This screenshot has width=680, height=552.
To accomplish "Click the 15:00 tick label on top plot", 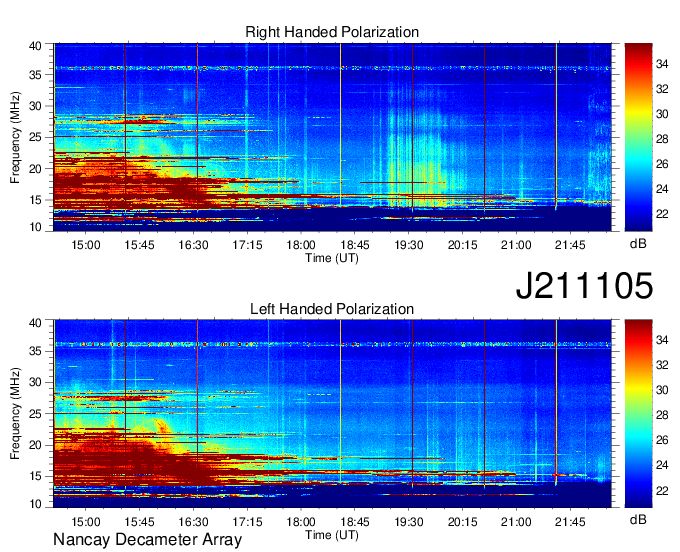I will 86,245.
